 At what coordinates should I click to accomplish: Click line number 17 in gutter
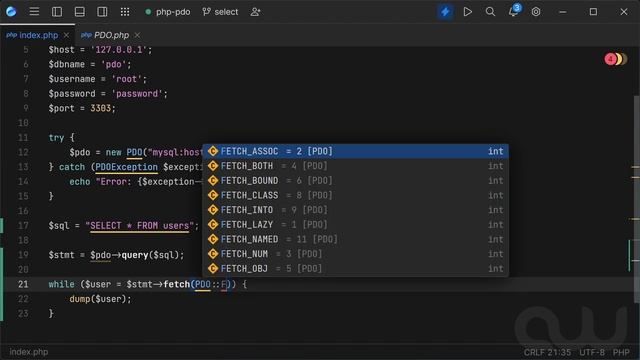[x=23, y=226]
